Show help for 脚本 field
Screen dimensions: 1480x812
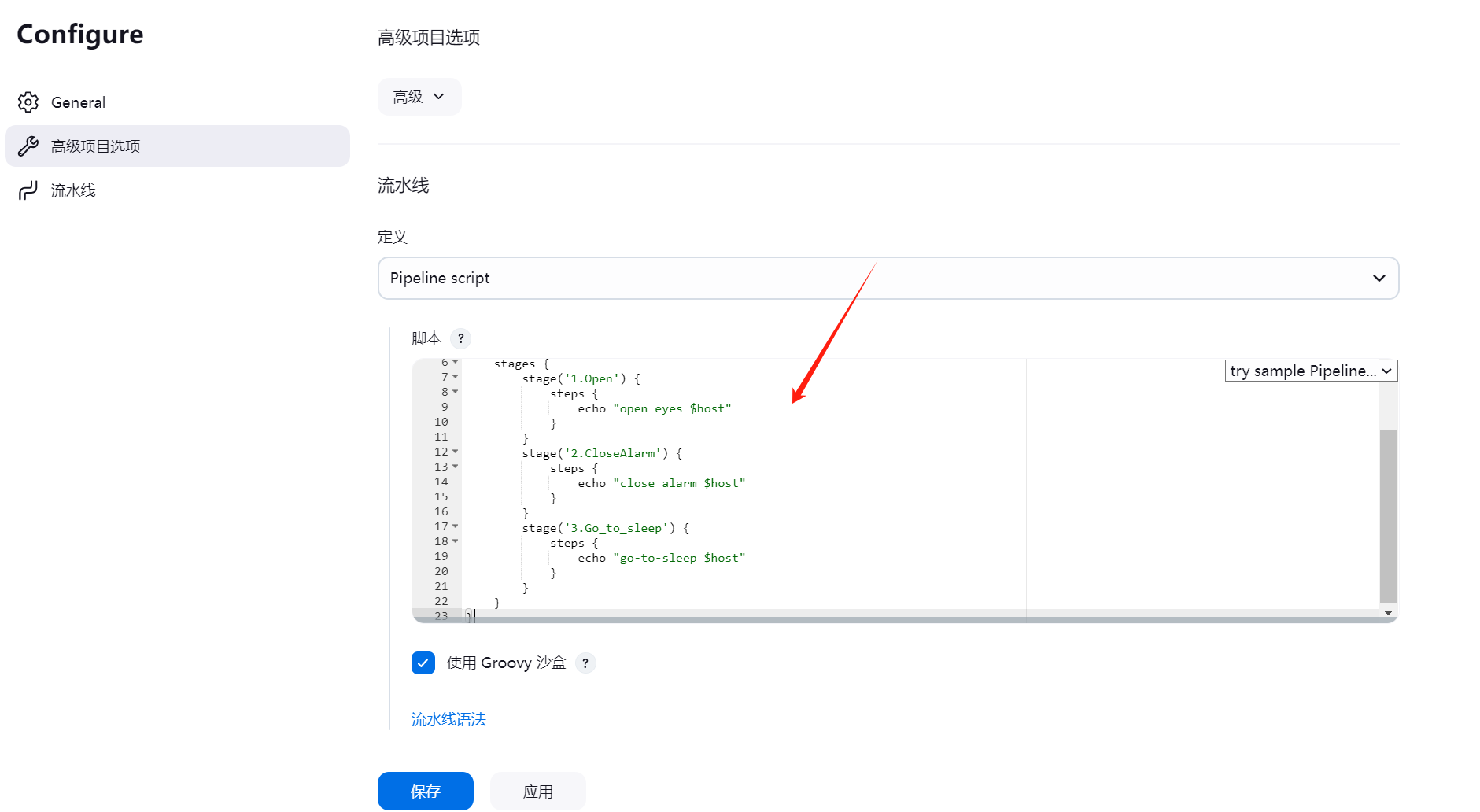(461, 338)
